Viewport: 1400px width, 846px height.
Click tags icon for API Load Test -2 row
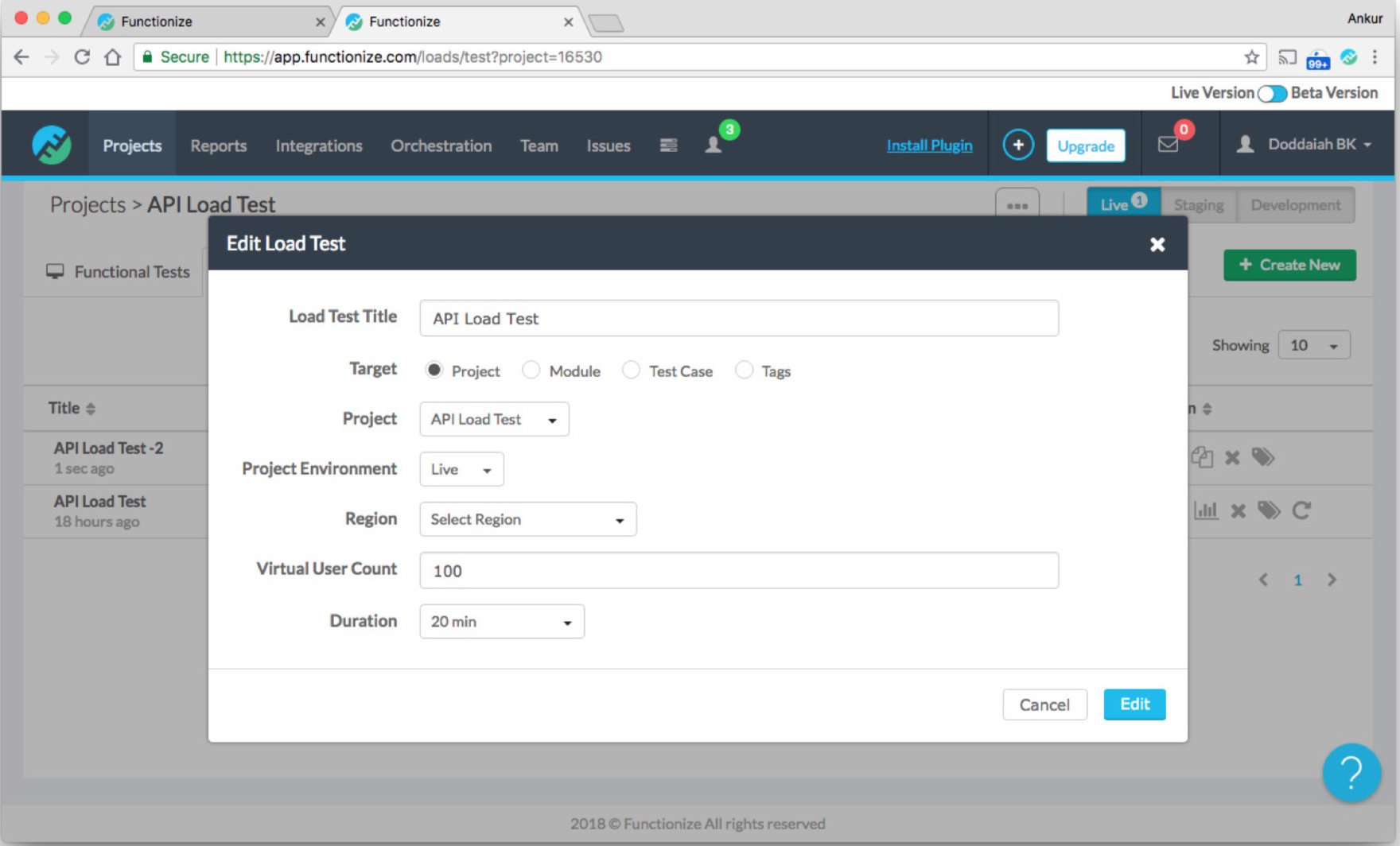tap(1263, 457)
